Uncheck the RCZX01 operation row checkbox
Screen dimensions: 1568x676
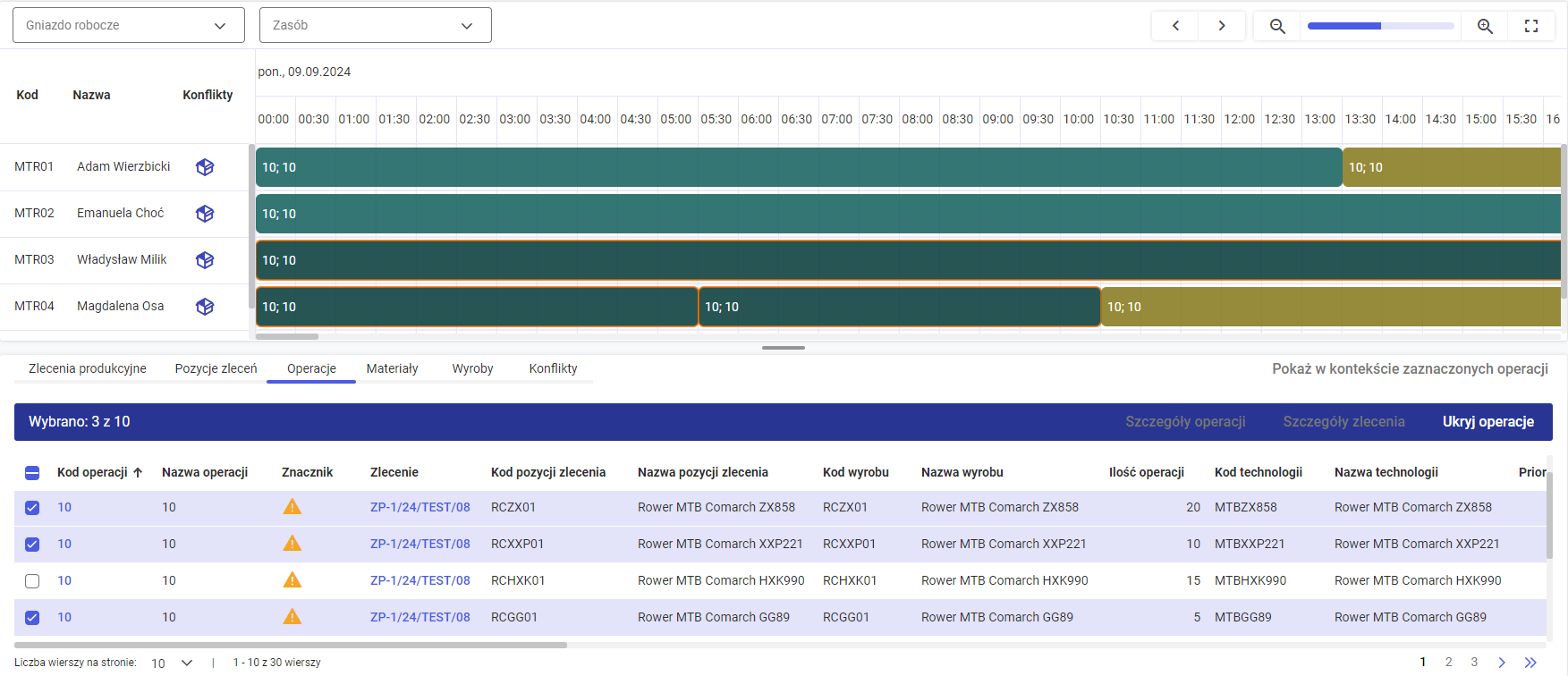tap(32, 508)
